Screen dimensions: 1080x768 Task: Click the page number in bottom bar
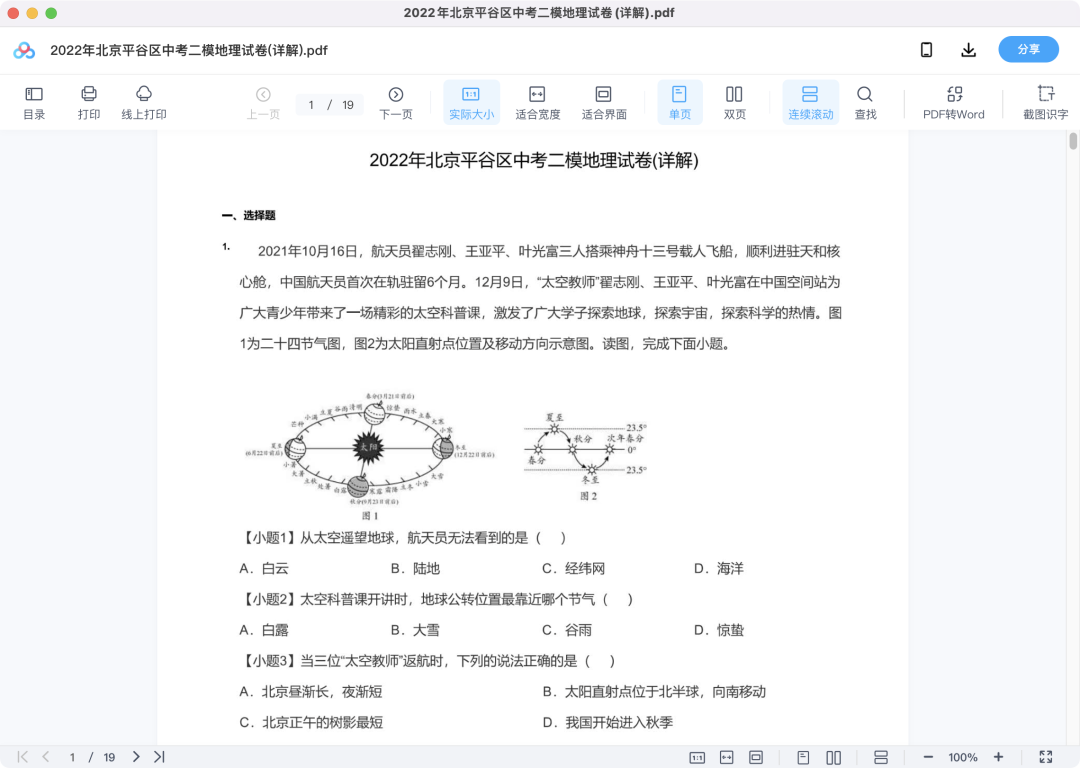tap(72, 758)
